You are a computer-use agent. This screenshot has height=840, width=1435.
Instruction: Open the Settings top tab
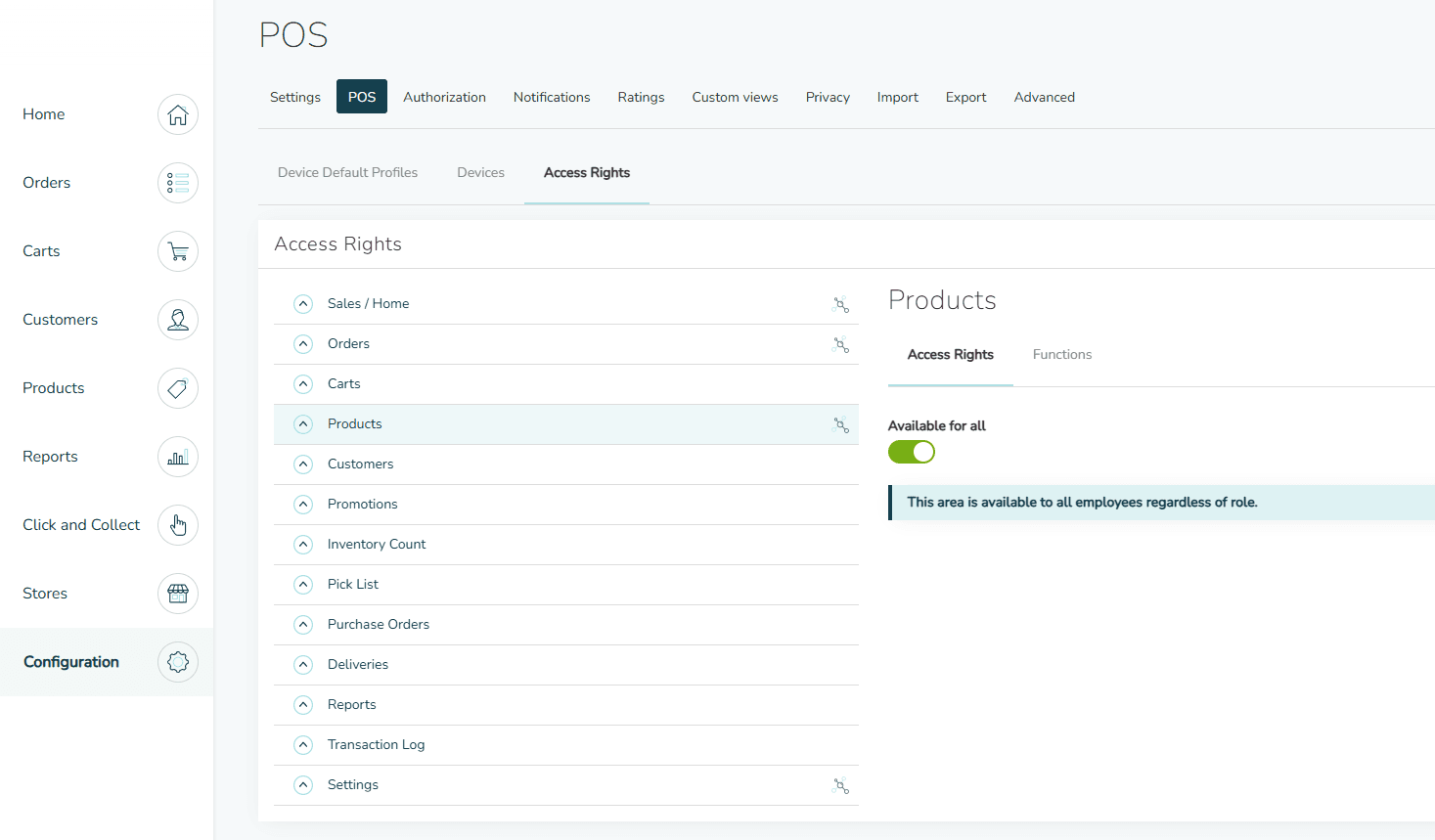(x=295, y=97)
